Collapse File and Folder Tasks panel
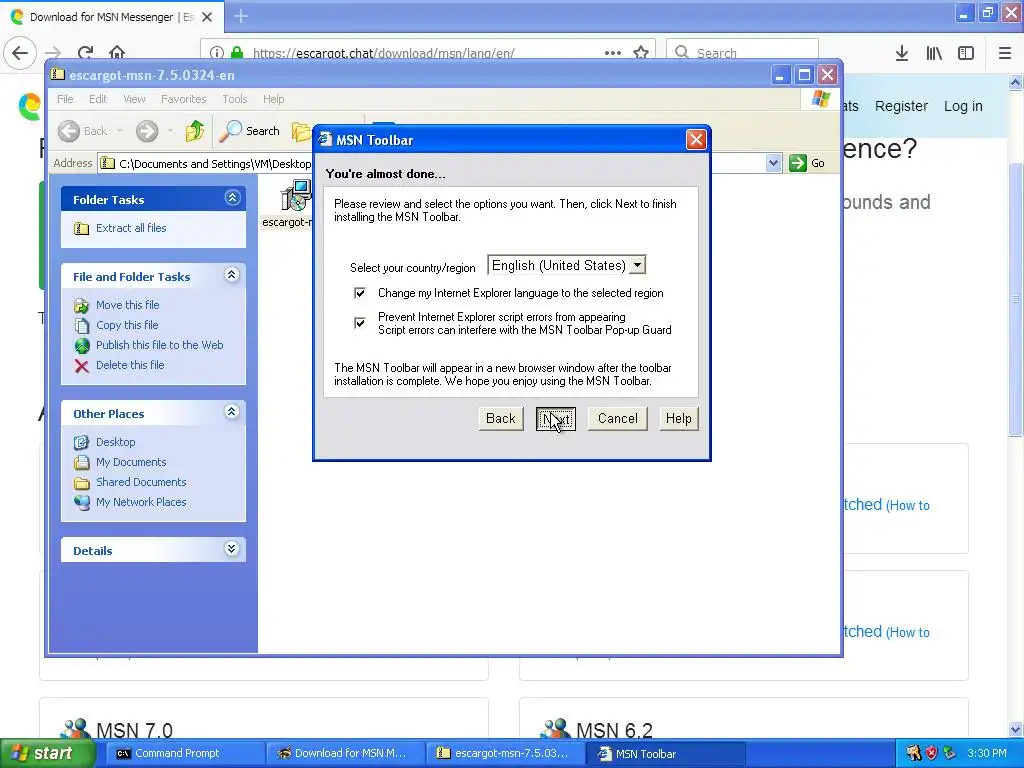 232,275
